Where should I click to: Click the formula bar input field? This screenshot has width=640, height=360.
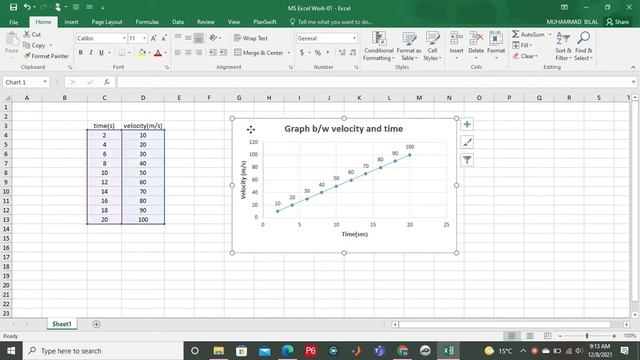[x=374, y=82]
